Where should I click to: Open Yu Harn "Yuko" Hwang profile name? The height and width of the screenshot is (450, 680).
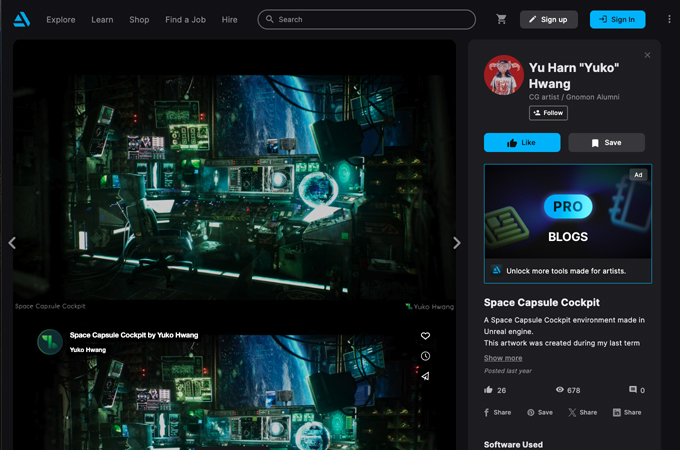574,75
